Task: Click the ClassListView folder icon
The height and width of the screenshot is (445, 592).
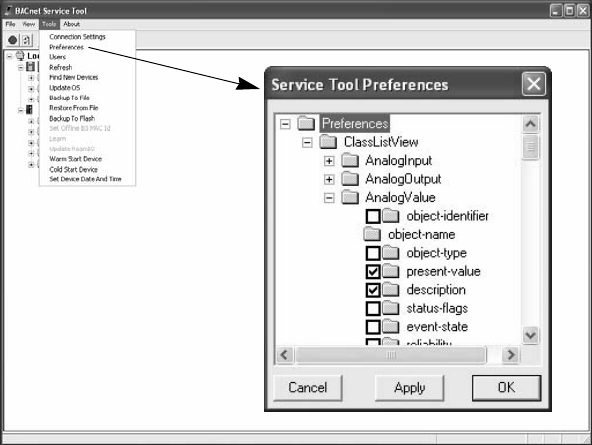Action: [328, 142]
